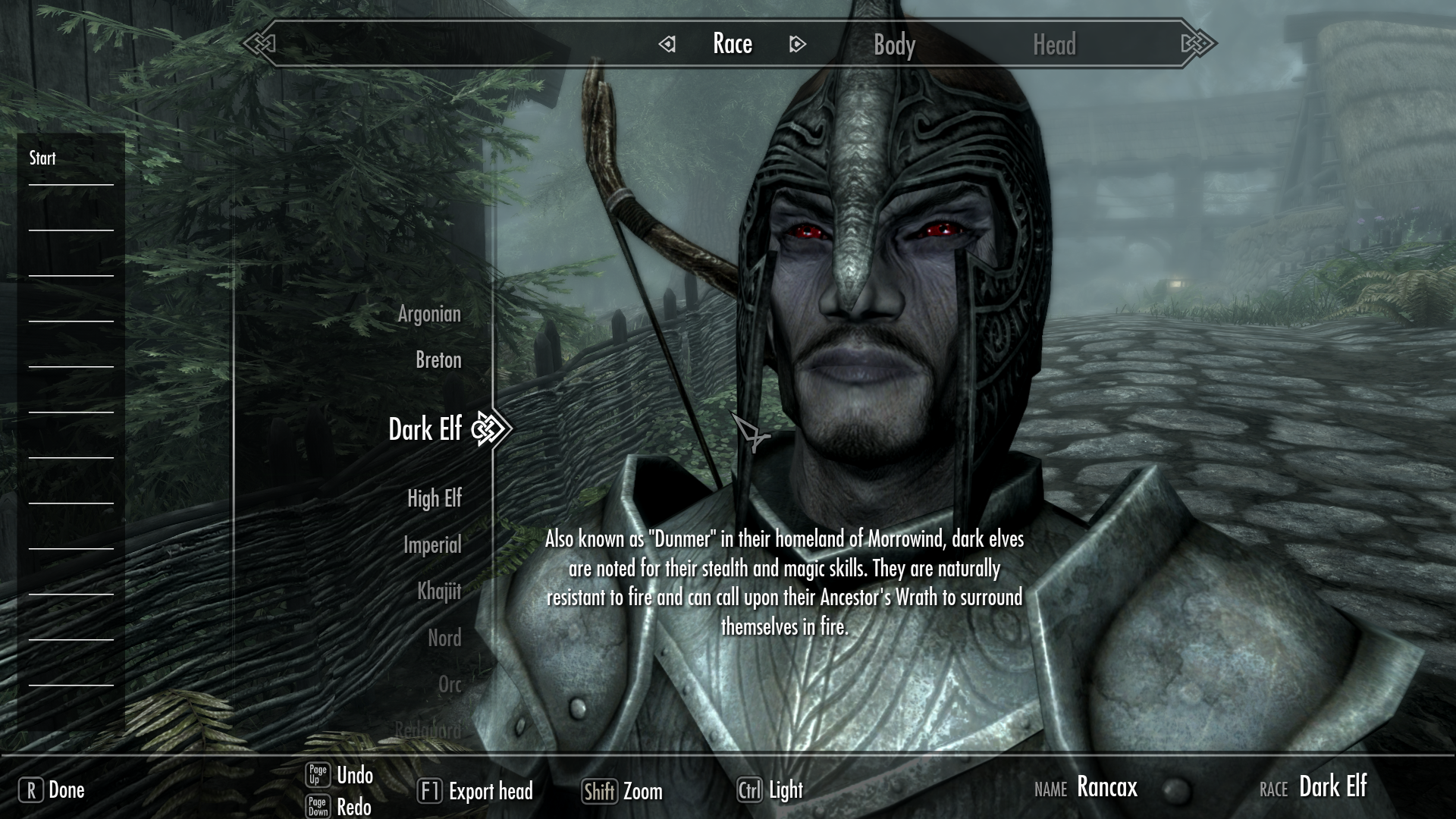Select the Body tab
The width and height of the screenshot is (1456, 819).
point(893,44)
